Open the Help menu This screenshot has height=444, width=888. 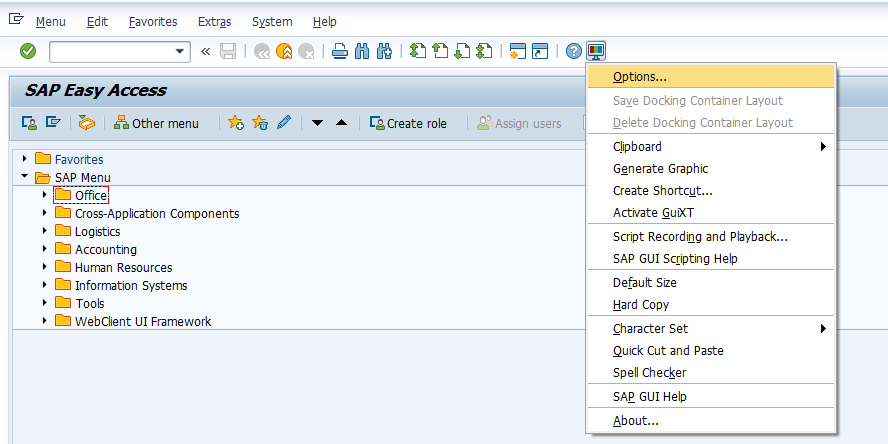325,22
